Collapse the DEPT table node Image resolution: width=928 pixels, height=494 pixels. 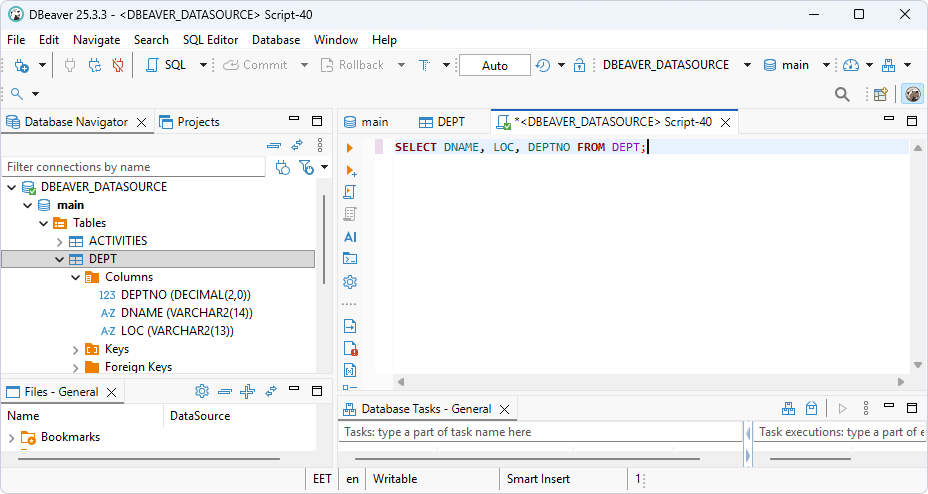coord(59,259)
